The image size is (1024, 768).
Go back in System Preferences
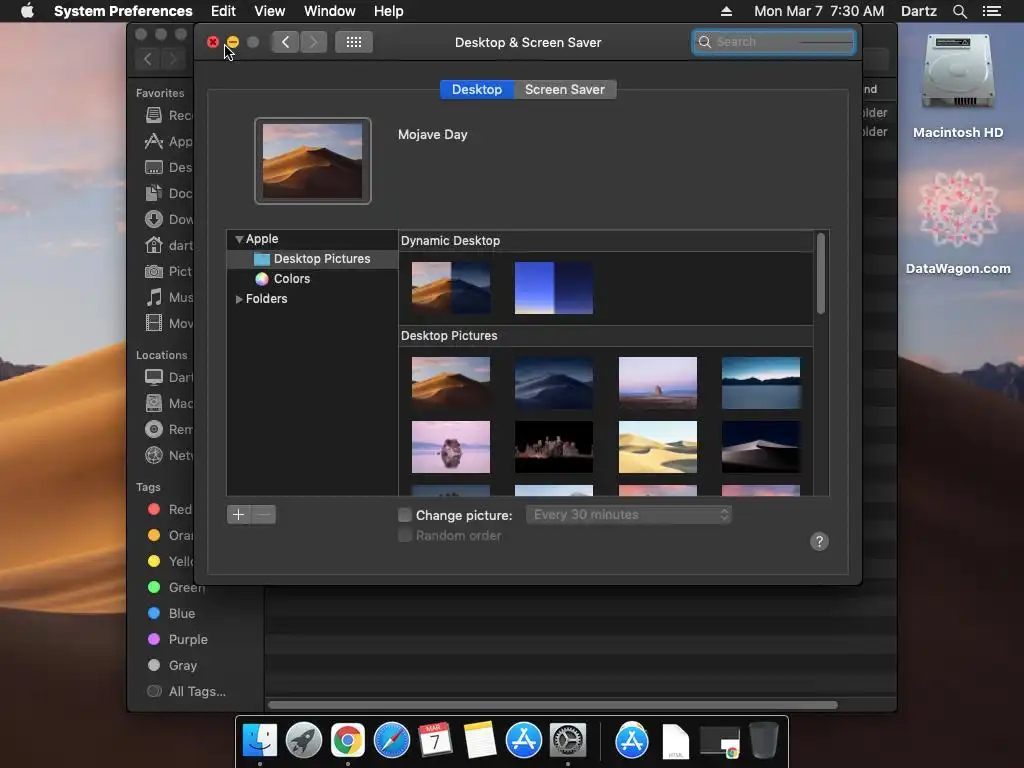pyautogui.click(x=285, y=42)
